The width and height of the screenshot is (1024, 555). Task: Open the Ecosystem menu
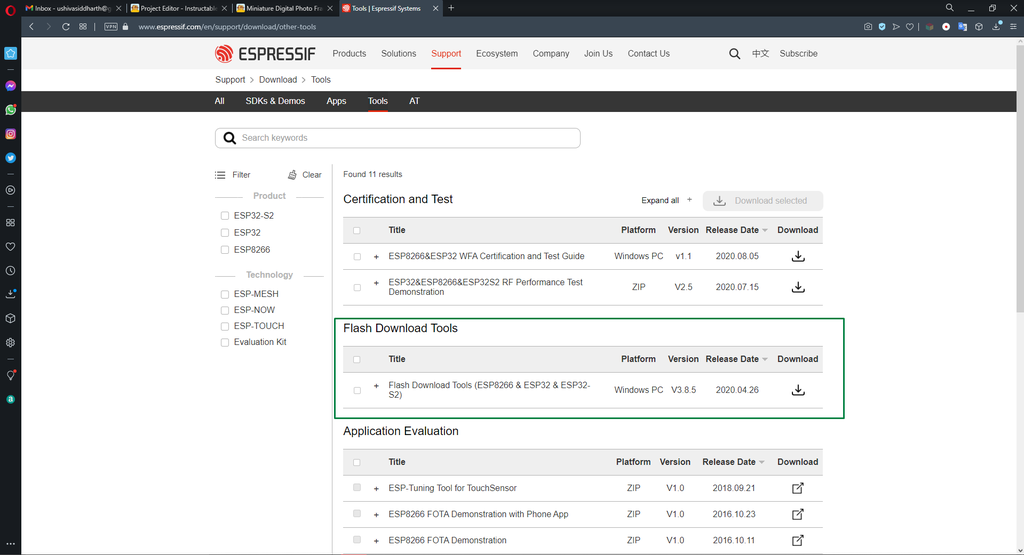click(x=496, y=54)
